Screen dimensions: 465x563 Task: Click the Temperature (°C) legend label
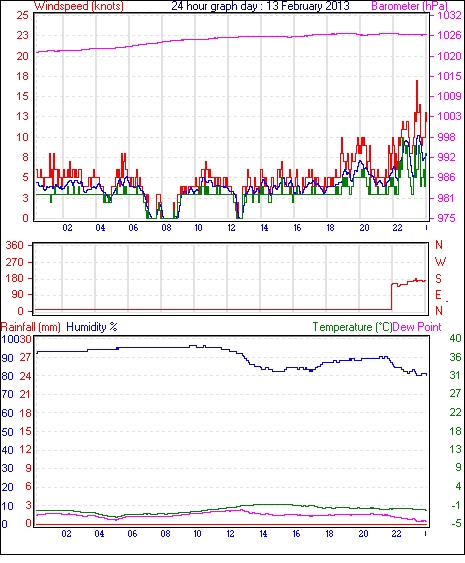point(352,327)
